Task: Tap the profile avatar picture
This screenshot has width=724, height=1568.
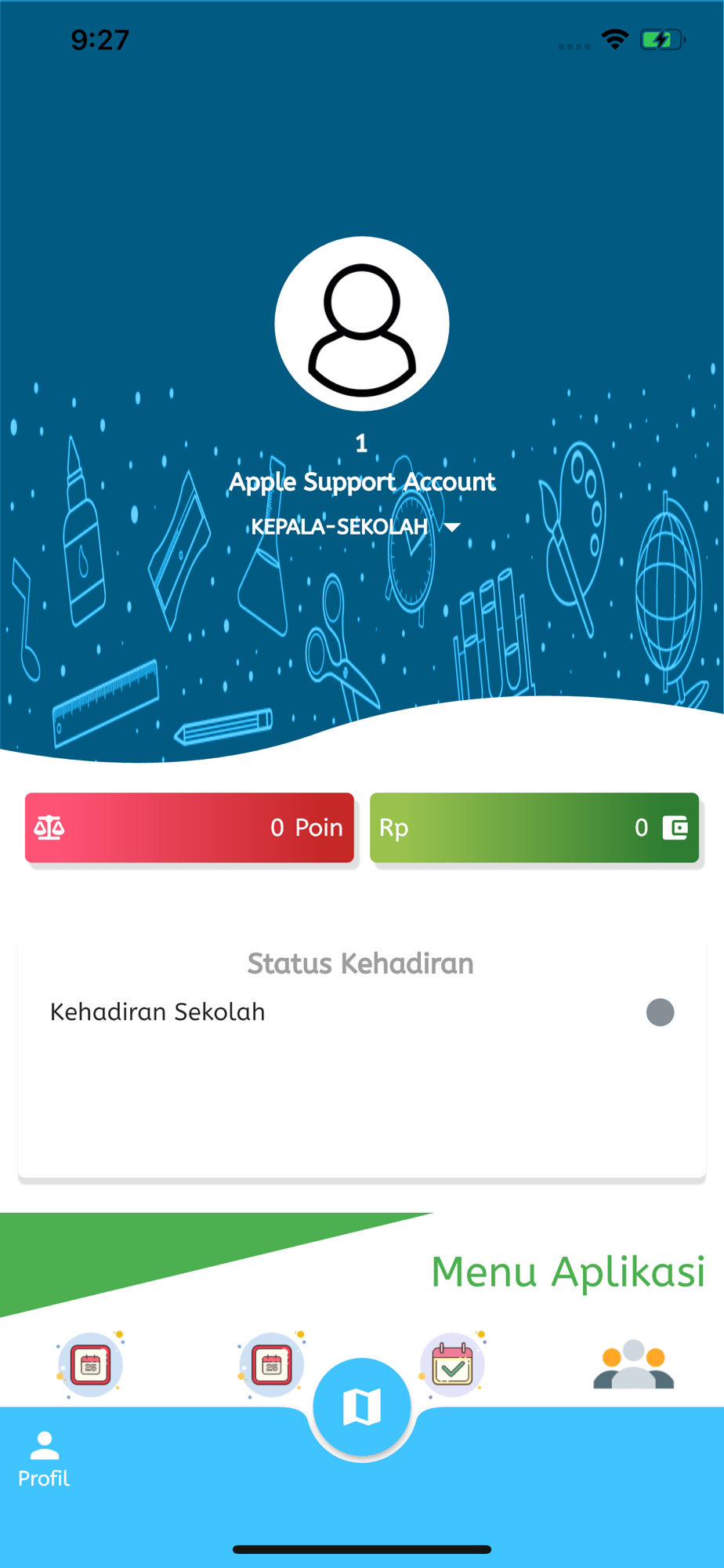Action: (x=362, y=324)
